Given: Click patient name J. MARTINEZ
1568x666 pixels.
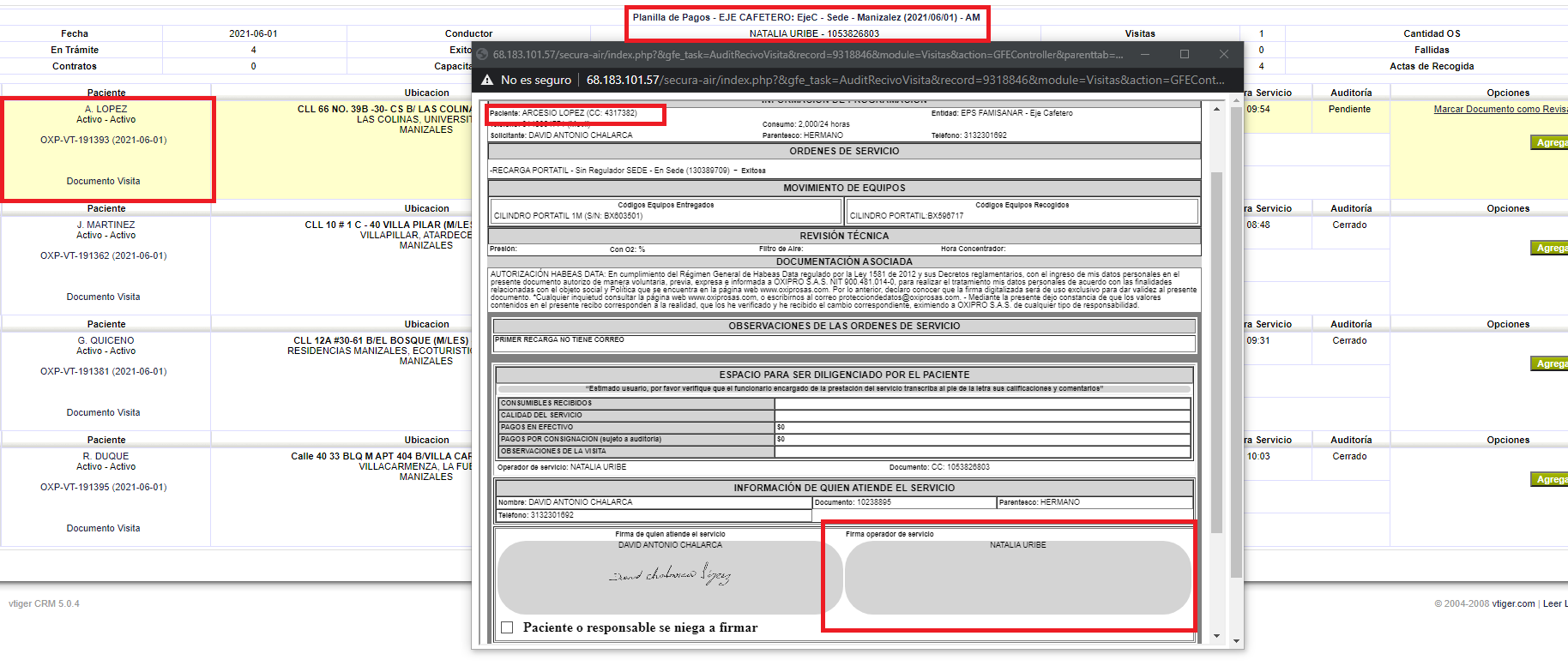Looking at the screenshot, I should click(x=106, y=225).
